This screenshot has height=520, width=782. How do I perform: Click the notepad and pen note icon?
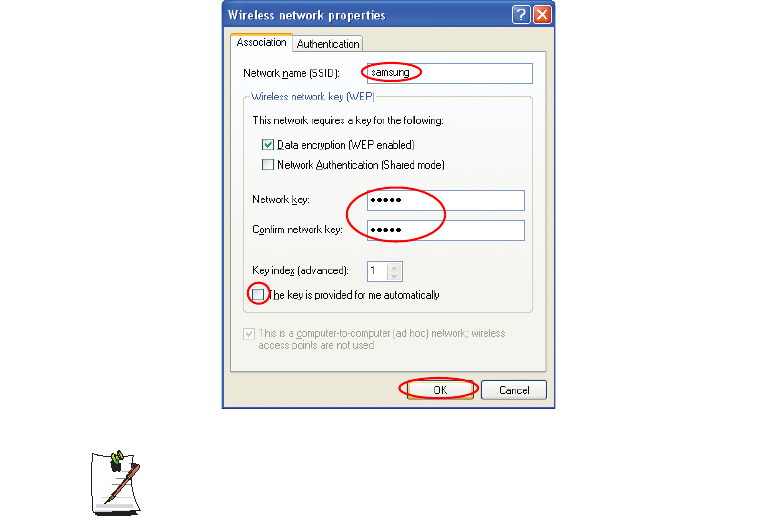116,483
